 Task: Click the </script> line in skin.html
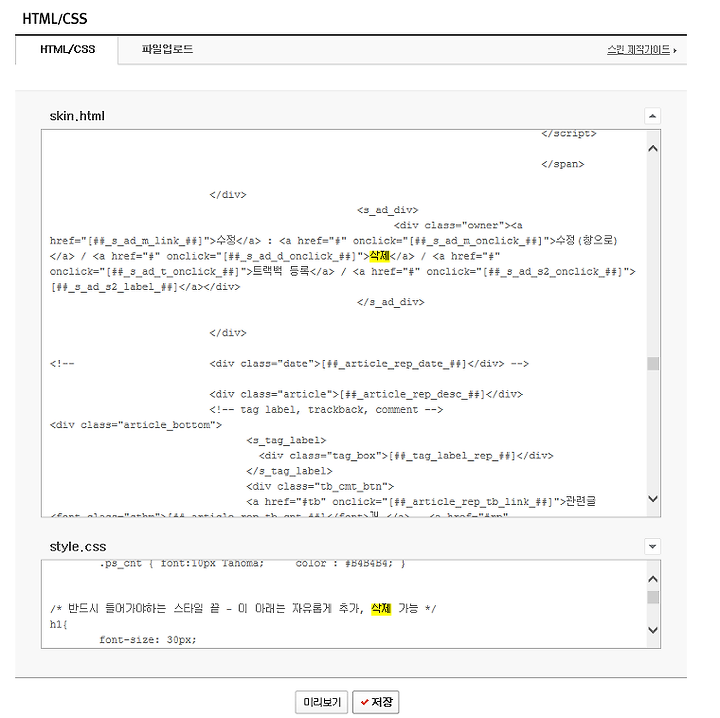(568, 134)
